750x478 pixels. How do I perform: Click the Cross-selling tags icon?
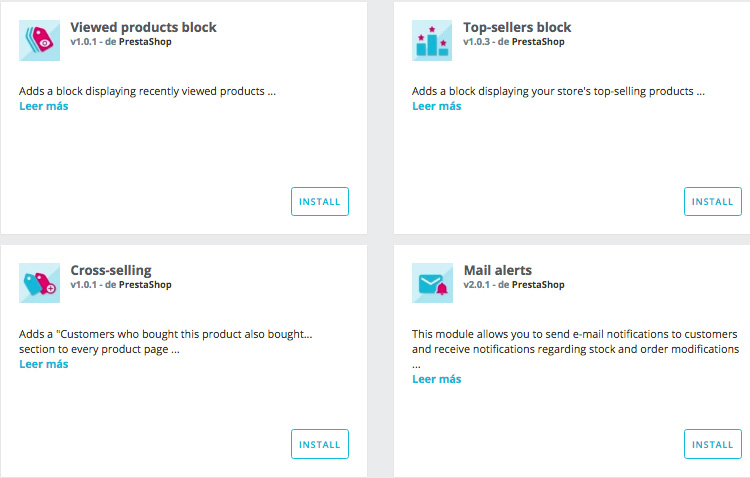(40, 283)
